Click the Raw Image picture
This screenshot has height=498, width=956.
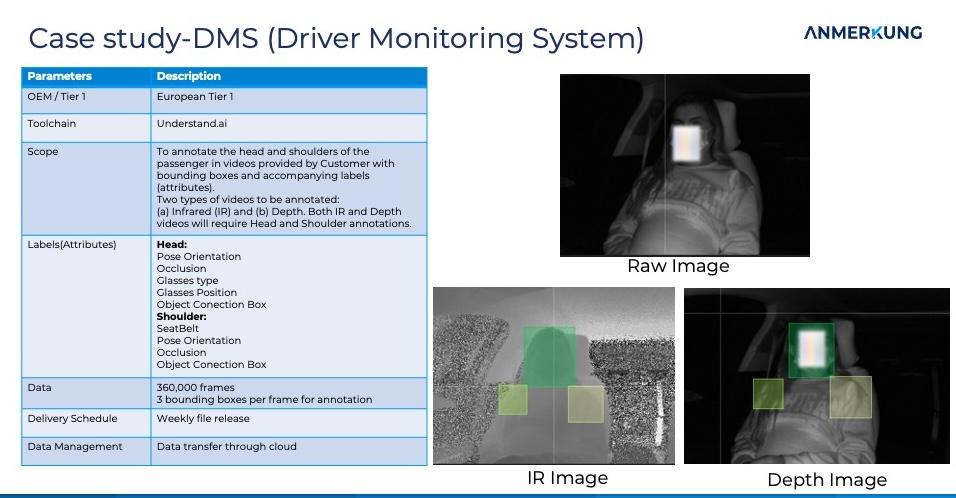(x=685, y=165)
